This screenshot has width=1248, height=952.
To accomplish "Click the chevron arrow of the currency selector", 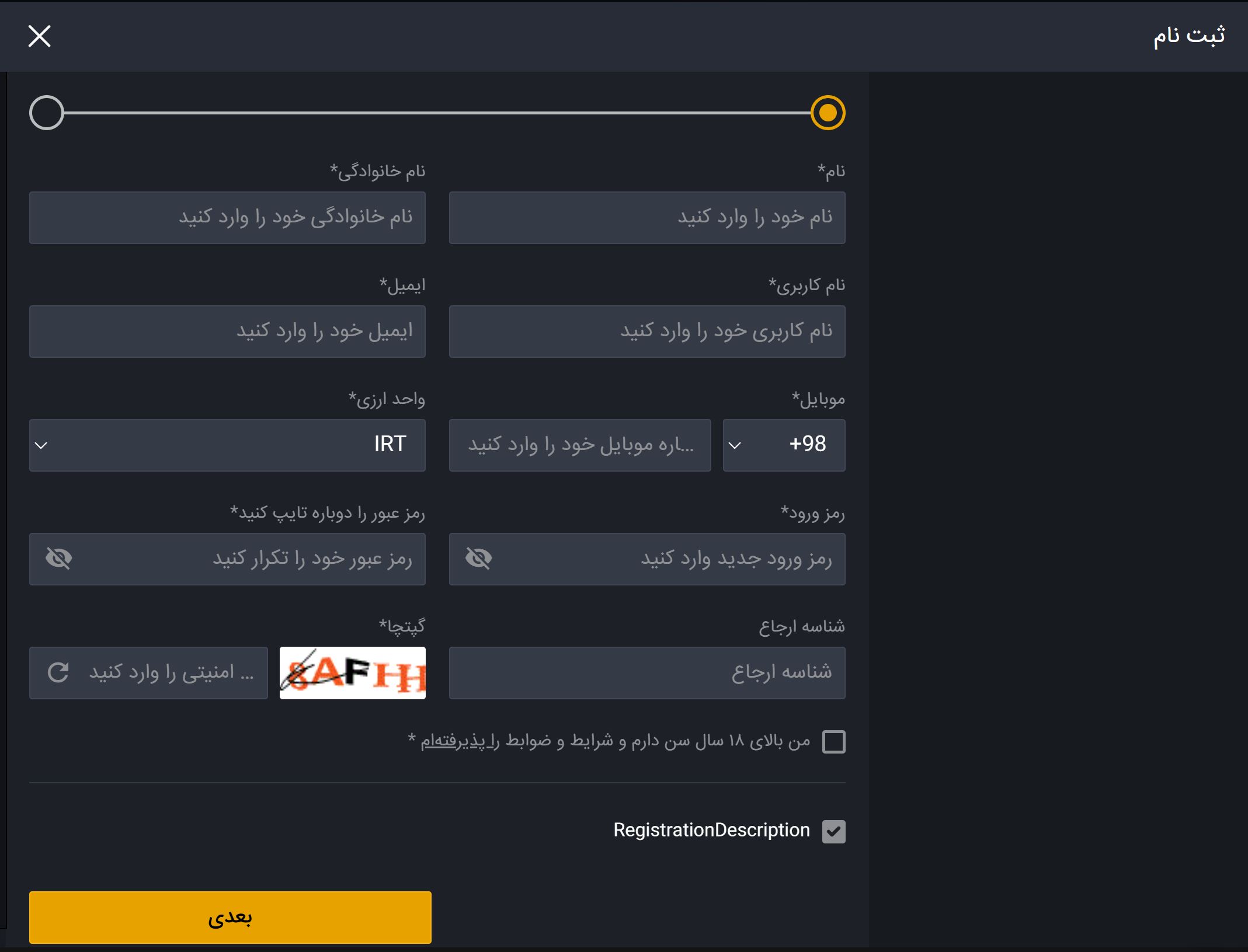I will point(41,445).
